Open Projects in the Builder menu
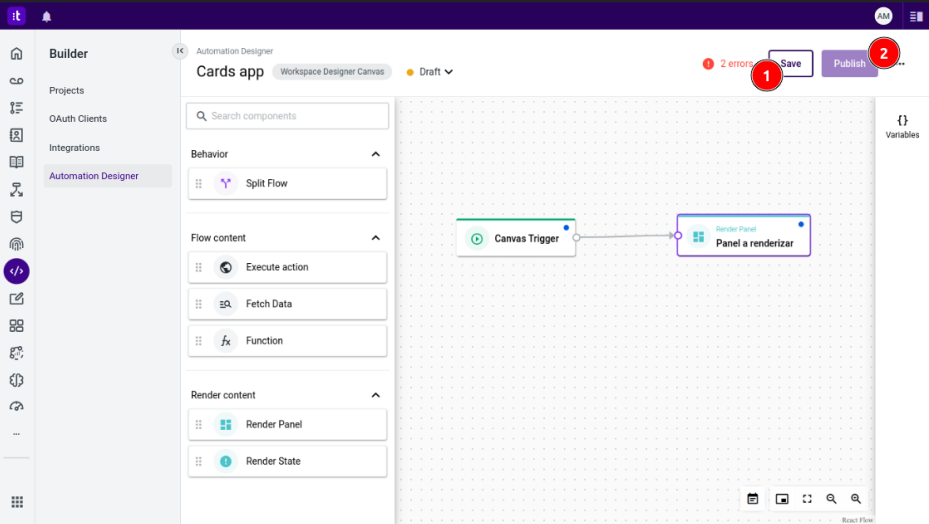929x524 pixels. click(67, 90)
